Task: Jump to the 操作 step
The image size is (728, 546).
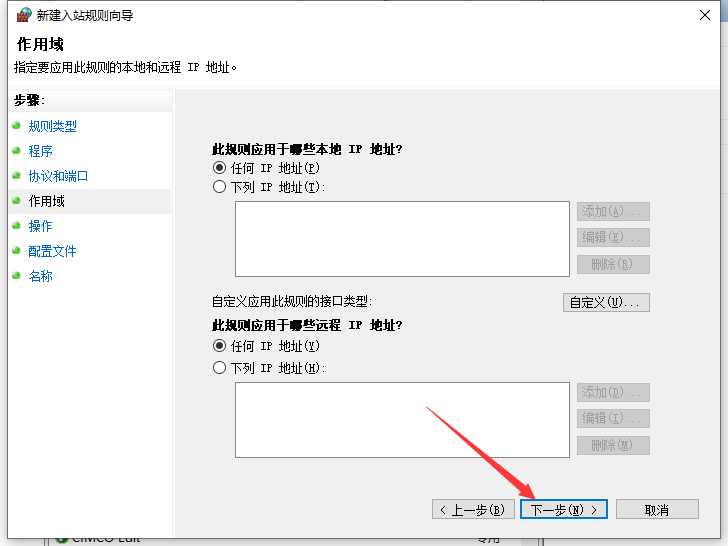Action: pyautogui.click(x=41, y=226)
